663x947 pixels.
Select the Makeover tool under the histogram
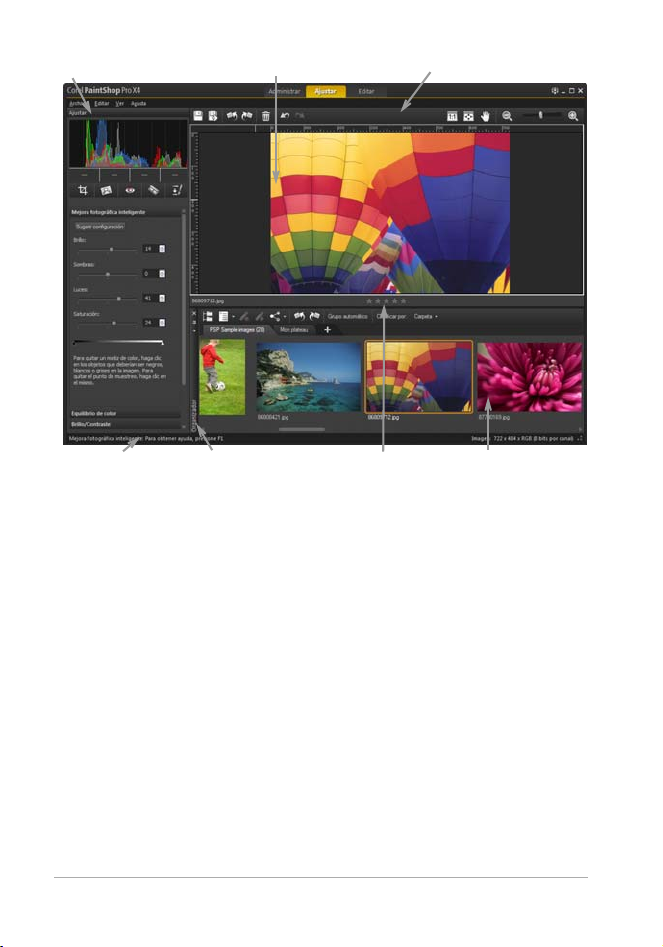tap(153, 190)
